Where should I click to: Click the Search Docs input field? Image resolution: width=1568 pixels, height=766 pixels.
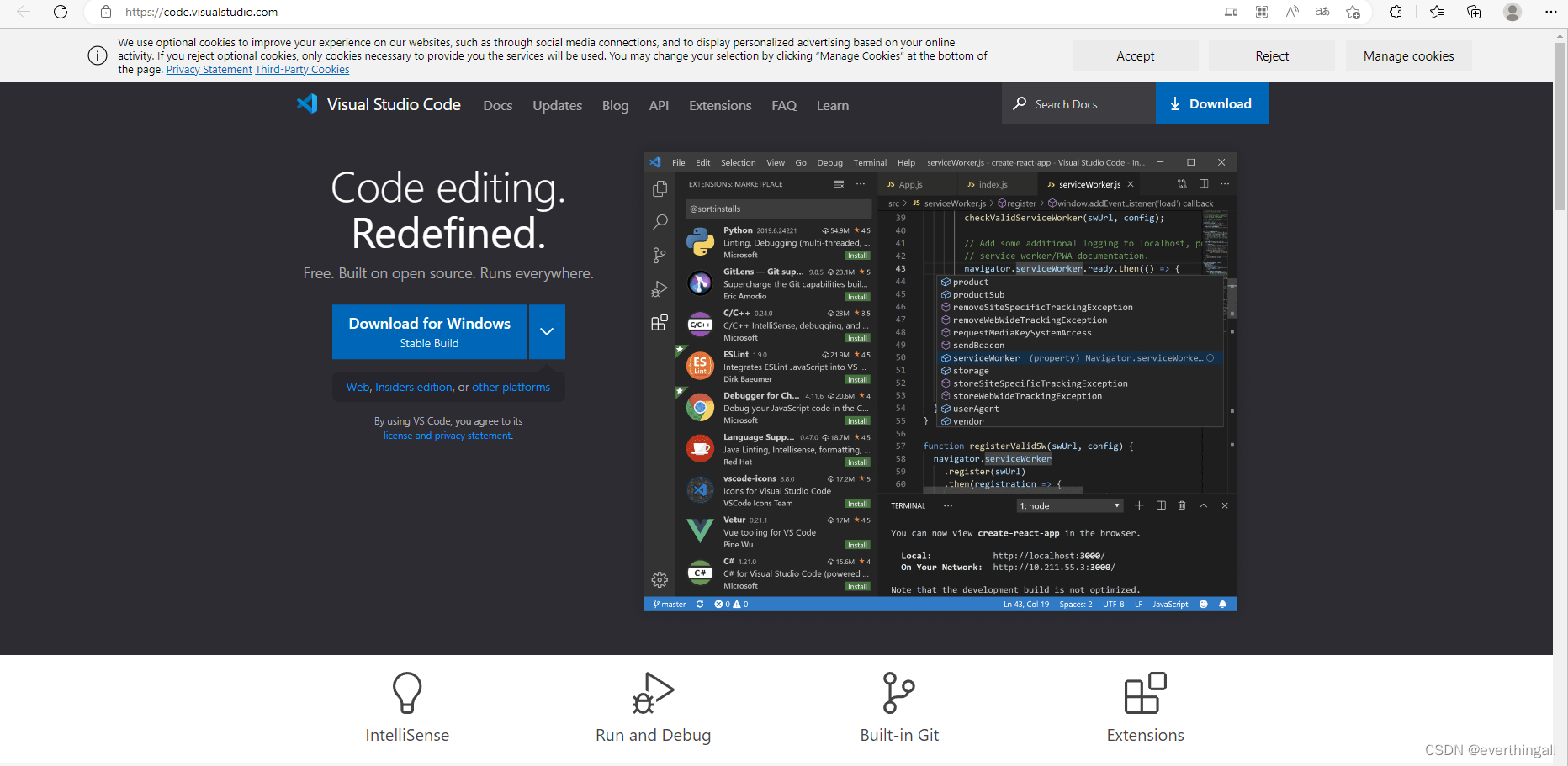click(1078, 103)
